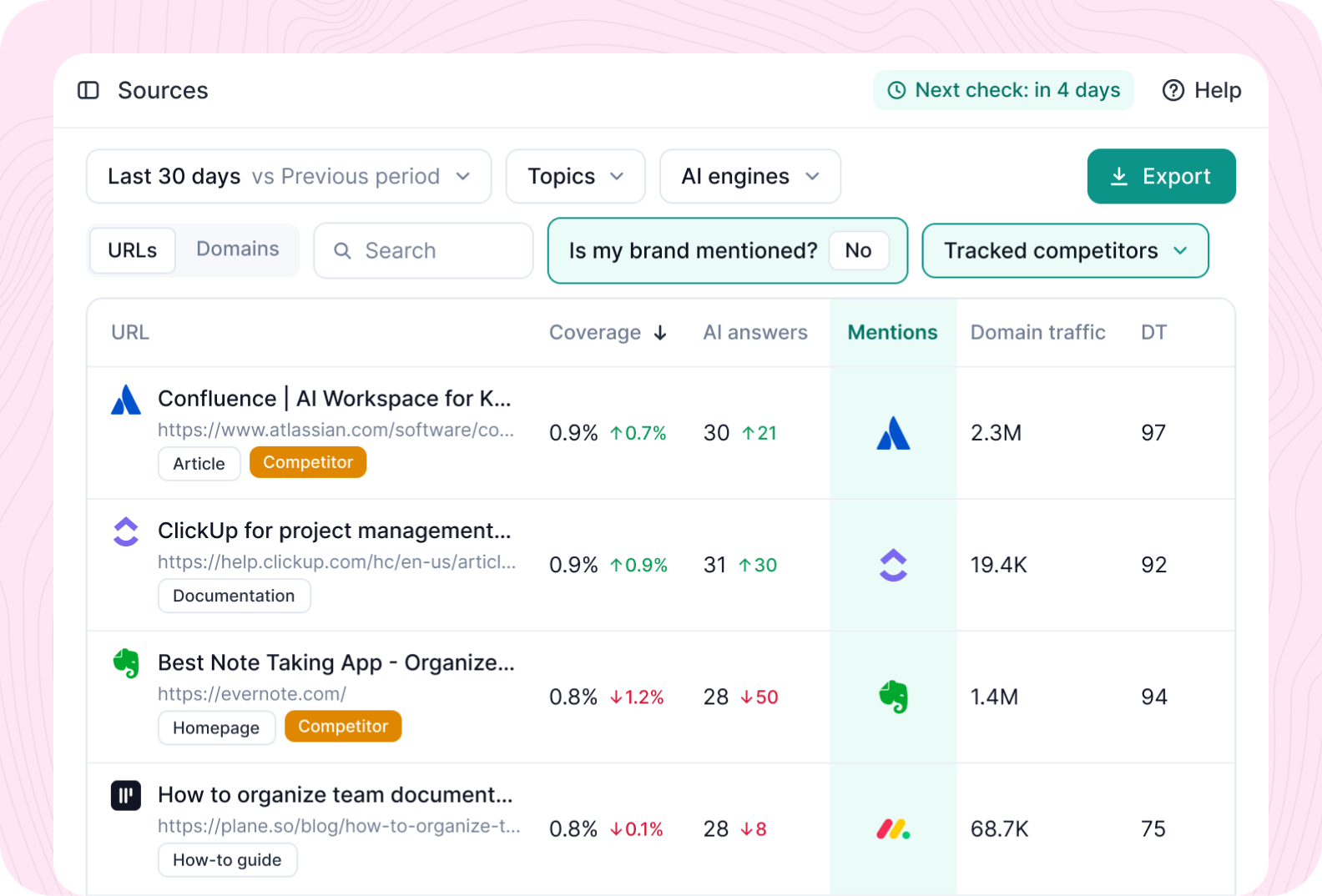
Task: Click the plane.so/blog URL text
Action: point(339,825)
